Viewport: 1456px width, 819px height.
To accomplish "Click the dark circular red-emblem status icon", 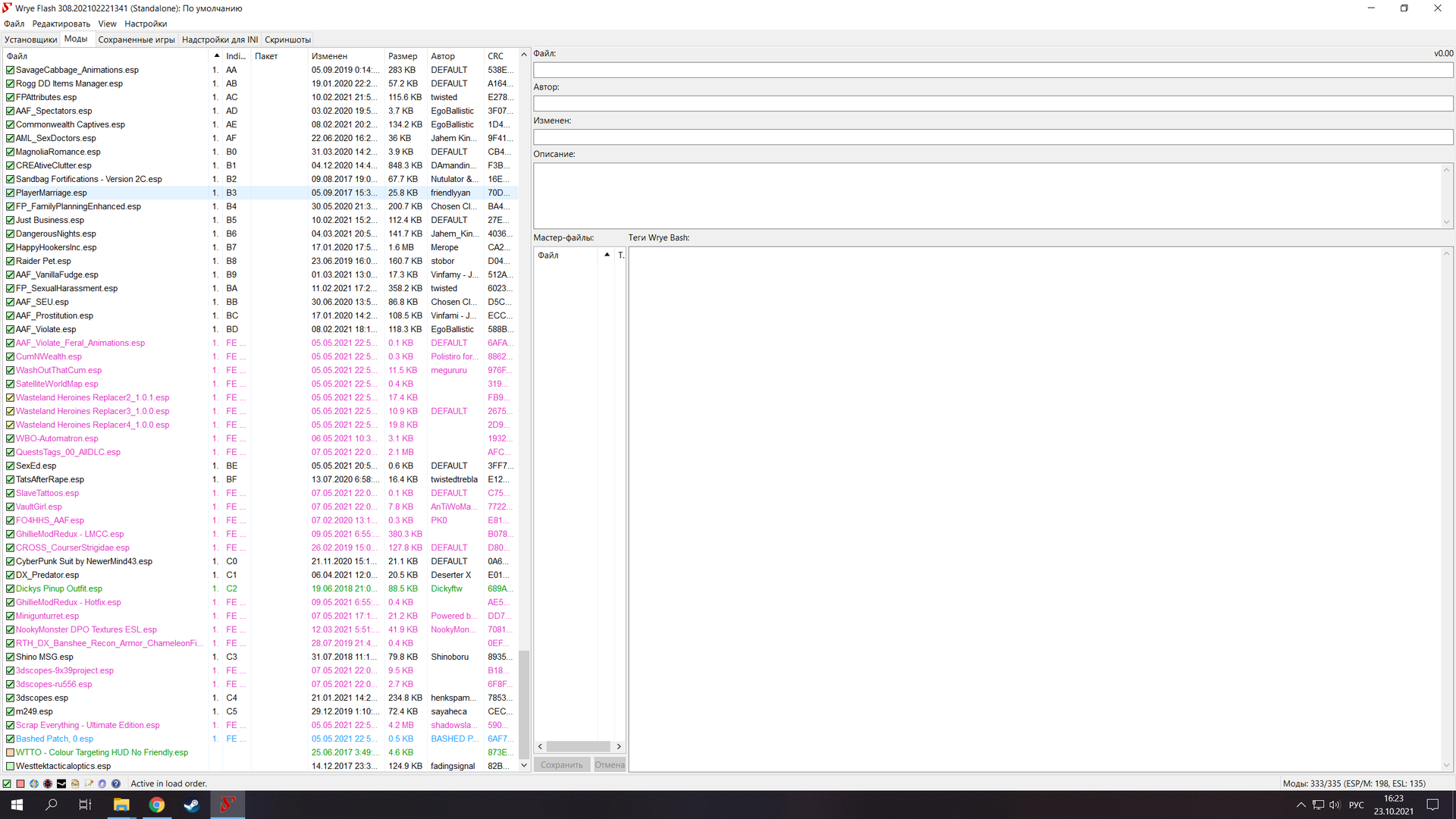I will click(48, 783).
